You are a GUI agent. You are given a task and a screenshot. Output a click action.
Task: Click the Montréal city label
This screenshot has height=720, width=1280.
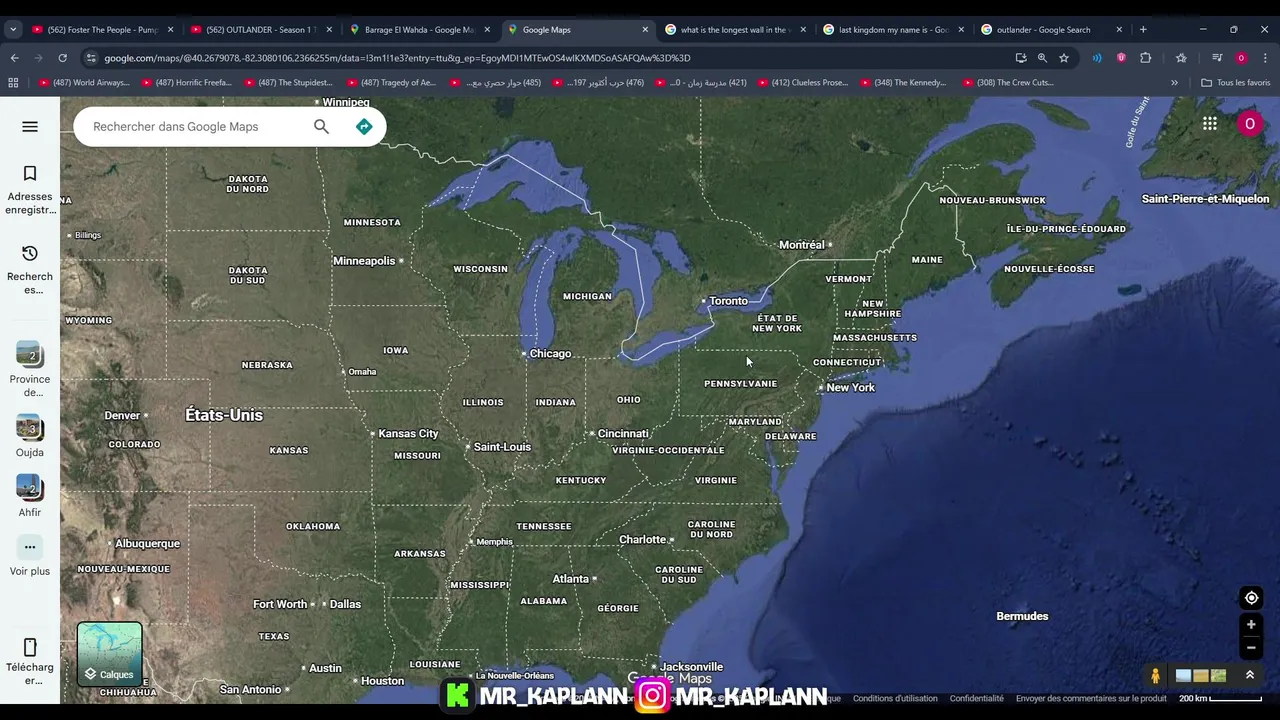(801, 245)
